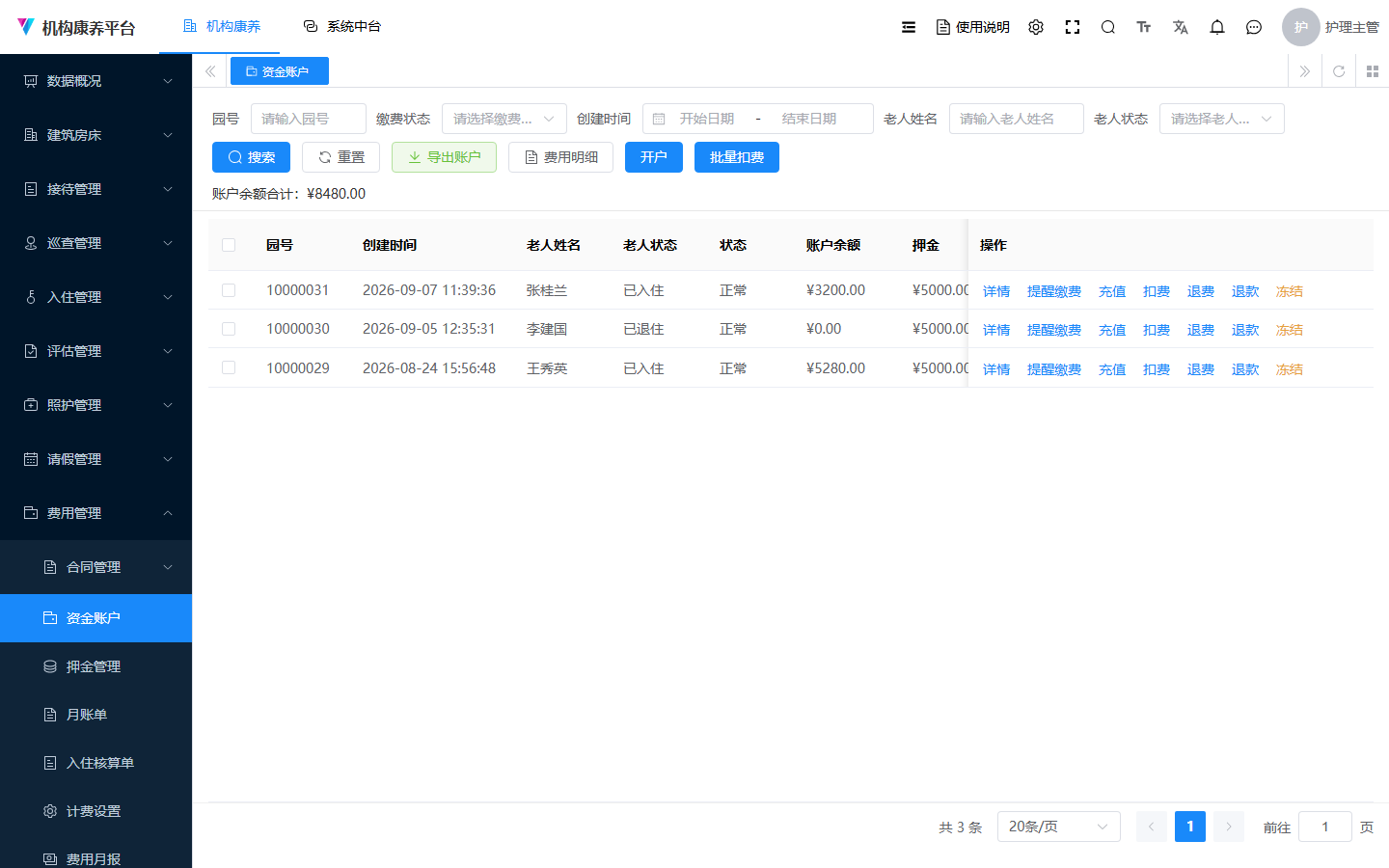
Task: Click the hamburger menu icon in header
Action: (x=909, y=27)
